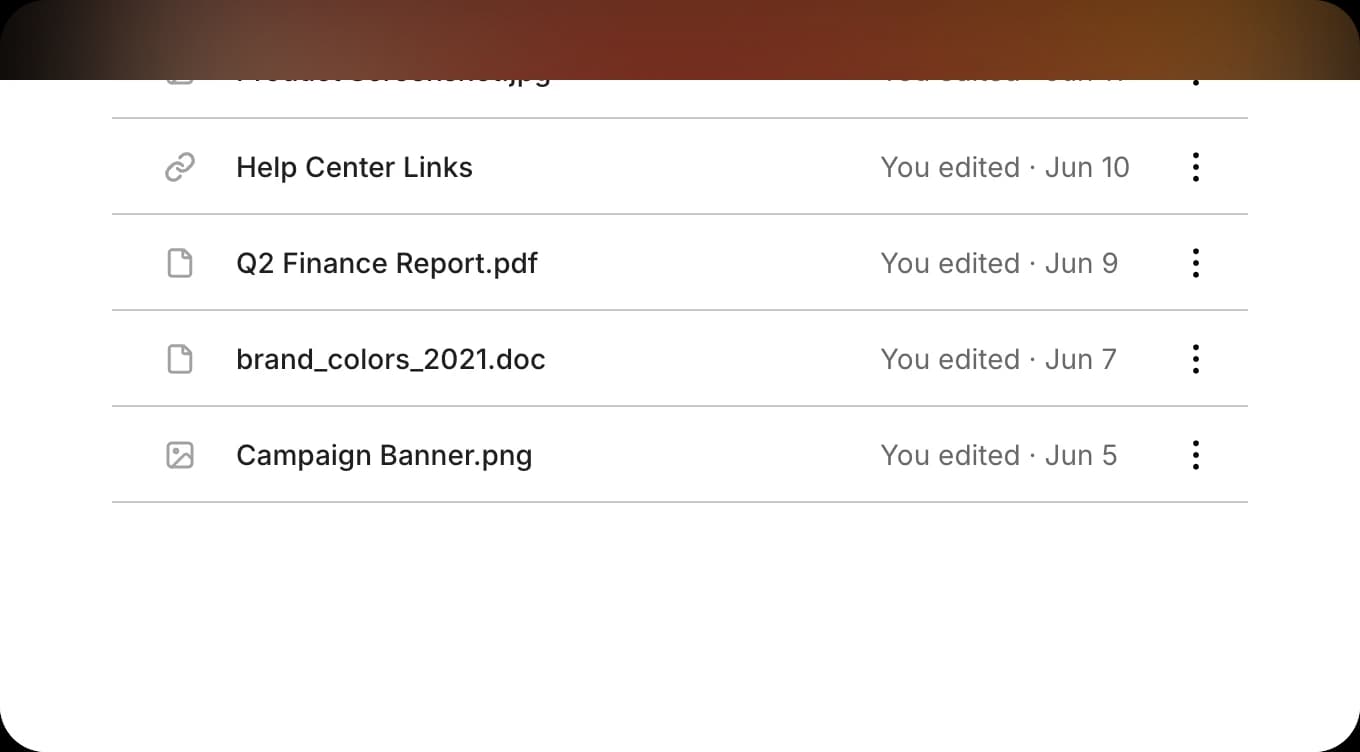1360x752 pixels.
Task: Click the blurred gradient header bar
Action: 680,40
